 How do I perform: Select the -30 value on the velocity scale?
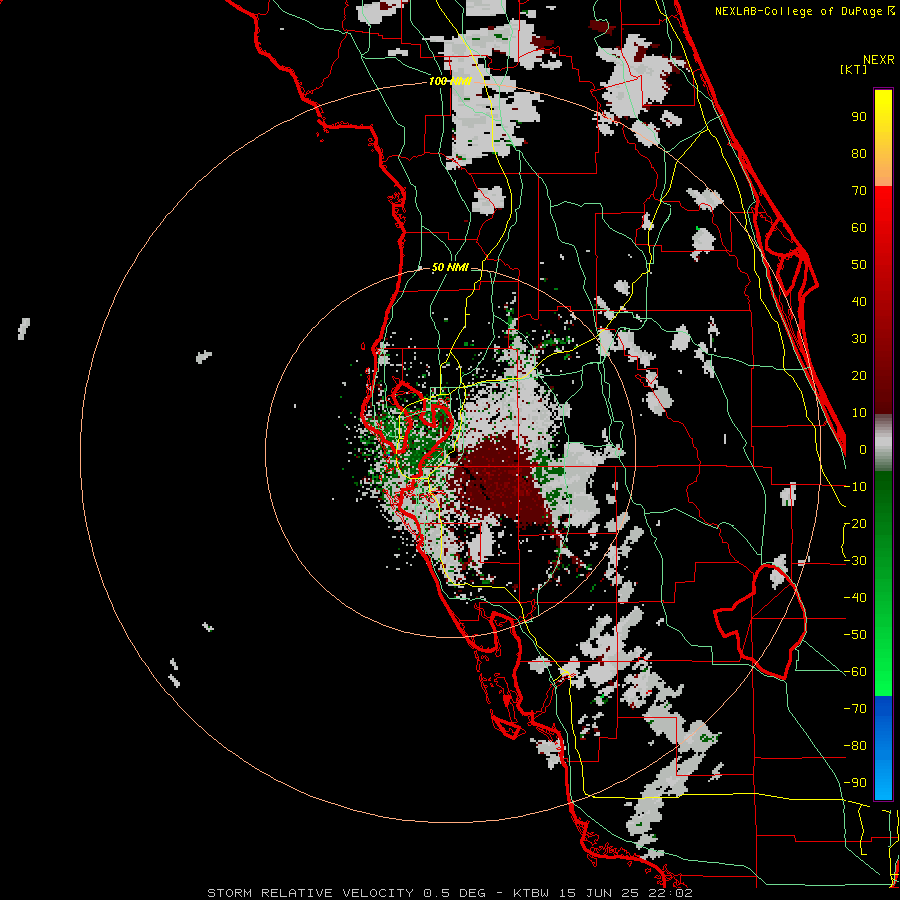[x=855, y=561]
